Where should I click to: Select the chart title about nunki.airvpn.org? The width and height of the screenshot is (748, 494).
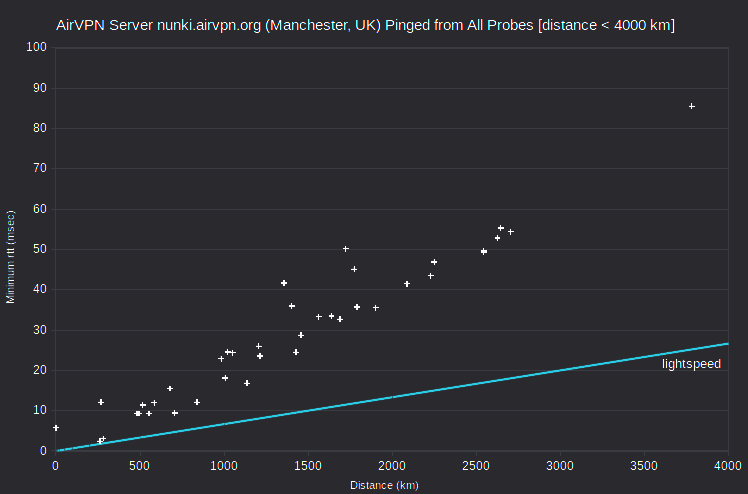[365, 25]
